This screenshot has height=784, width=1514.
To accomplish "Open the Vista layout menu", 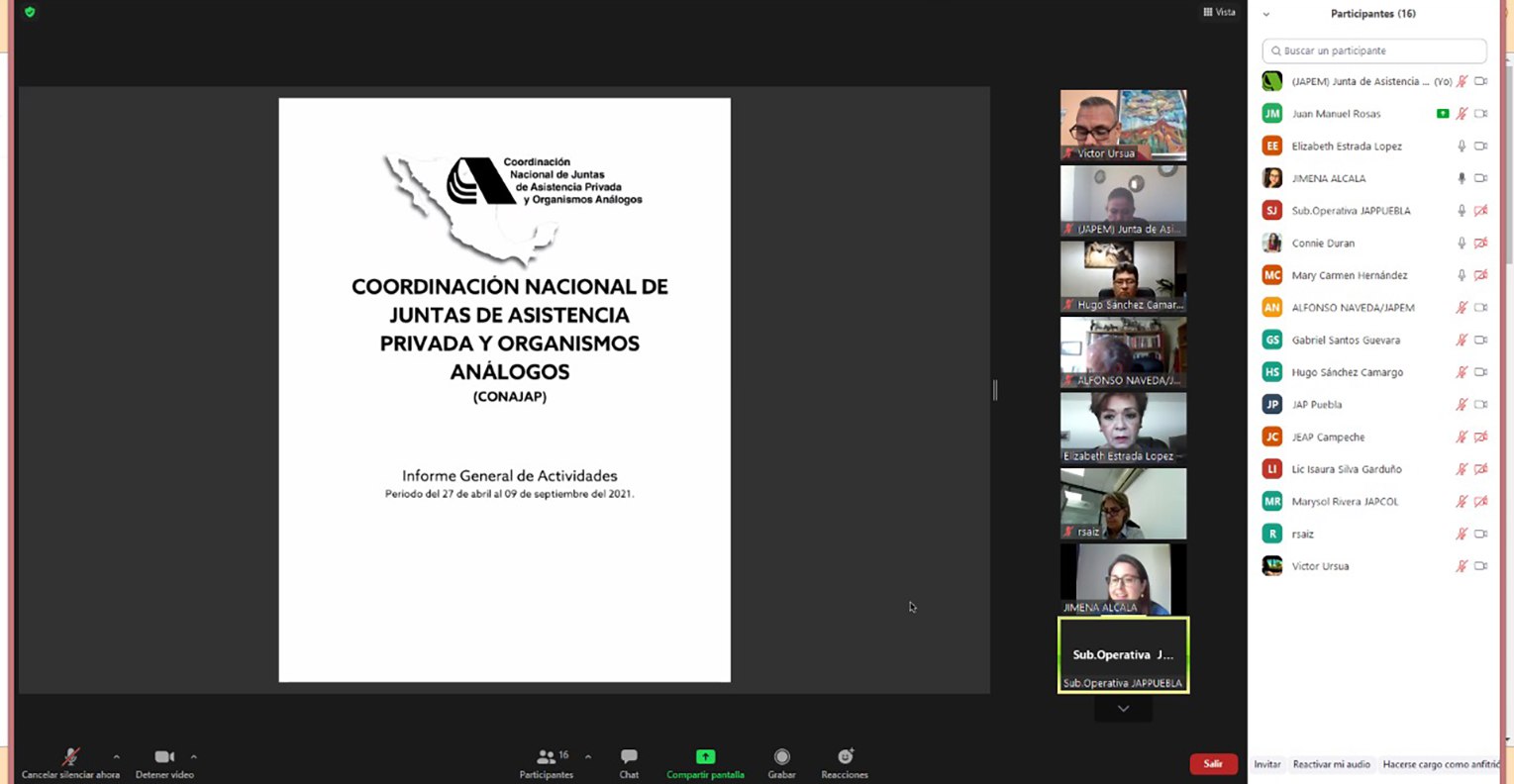I will coord(1219,12).
